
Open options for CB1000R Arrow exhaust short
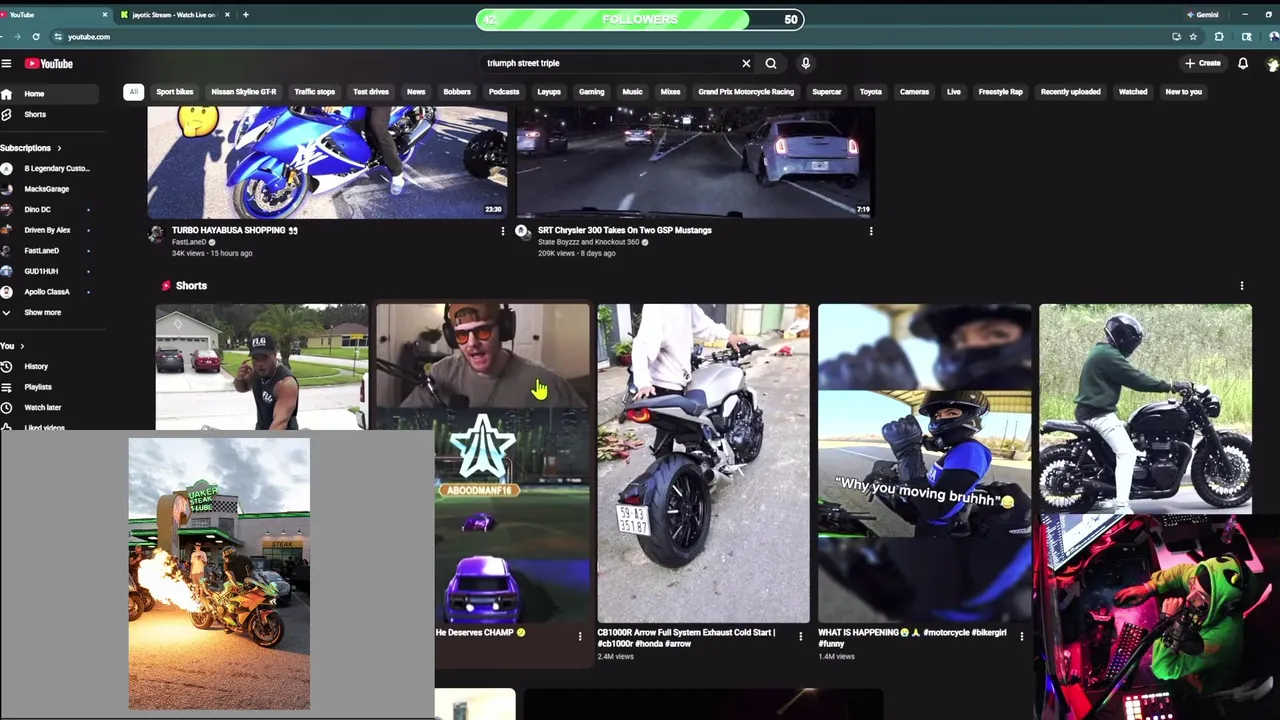801,636
